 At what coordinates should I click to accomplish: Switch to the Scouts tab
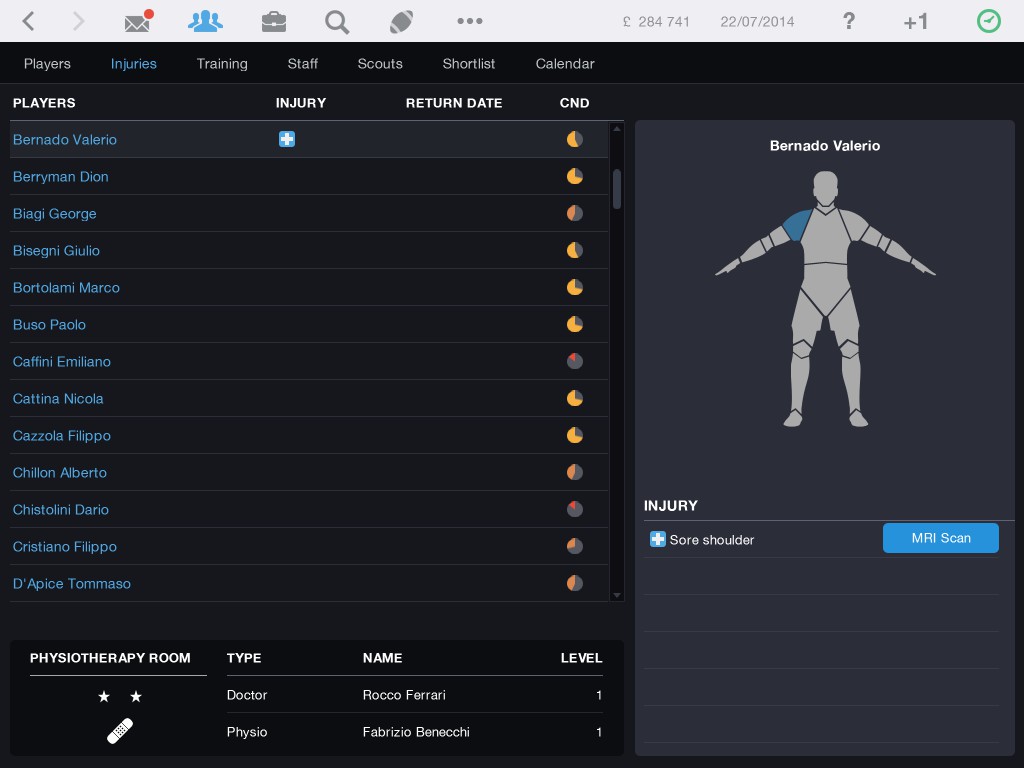coord(380,63)
